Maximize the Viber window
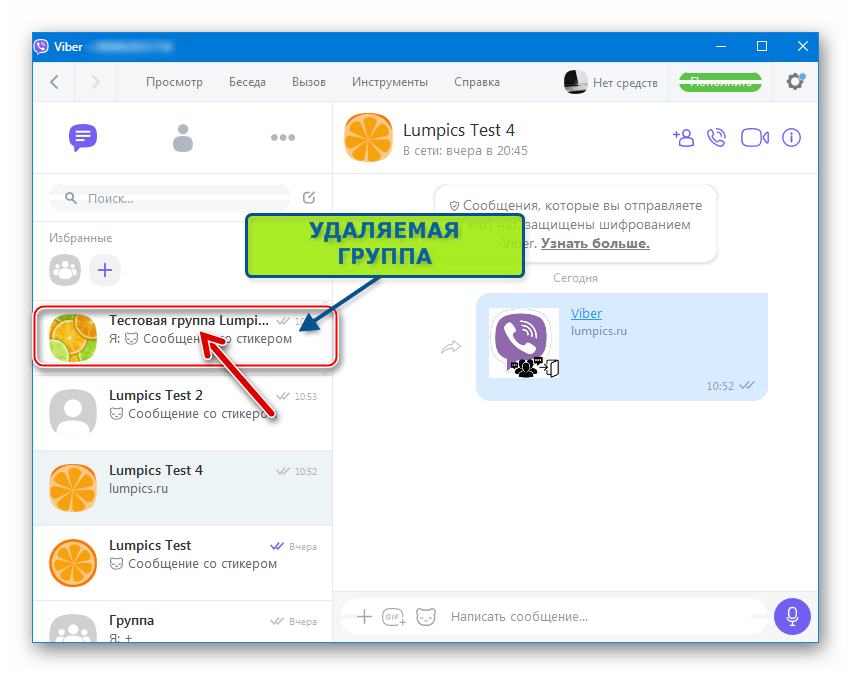851x675 pixels. click(762, 47)
